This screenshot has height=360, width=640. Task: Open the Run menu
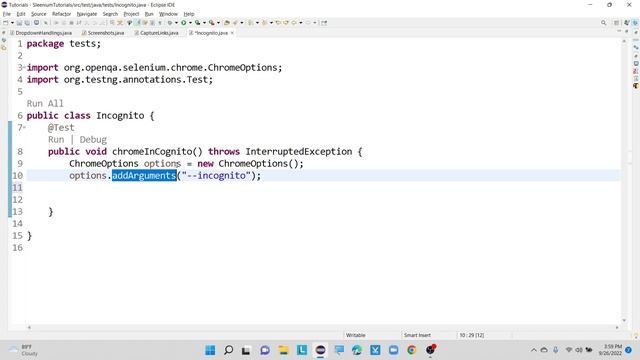click(x=149, y=14)
